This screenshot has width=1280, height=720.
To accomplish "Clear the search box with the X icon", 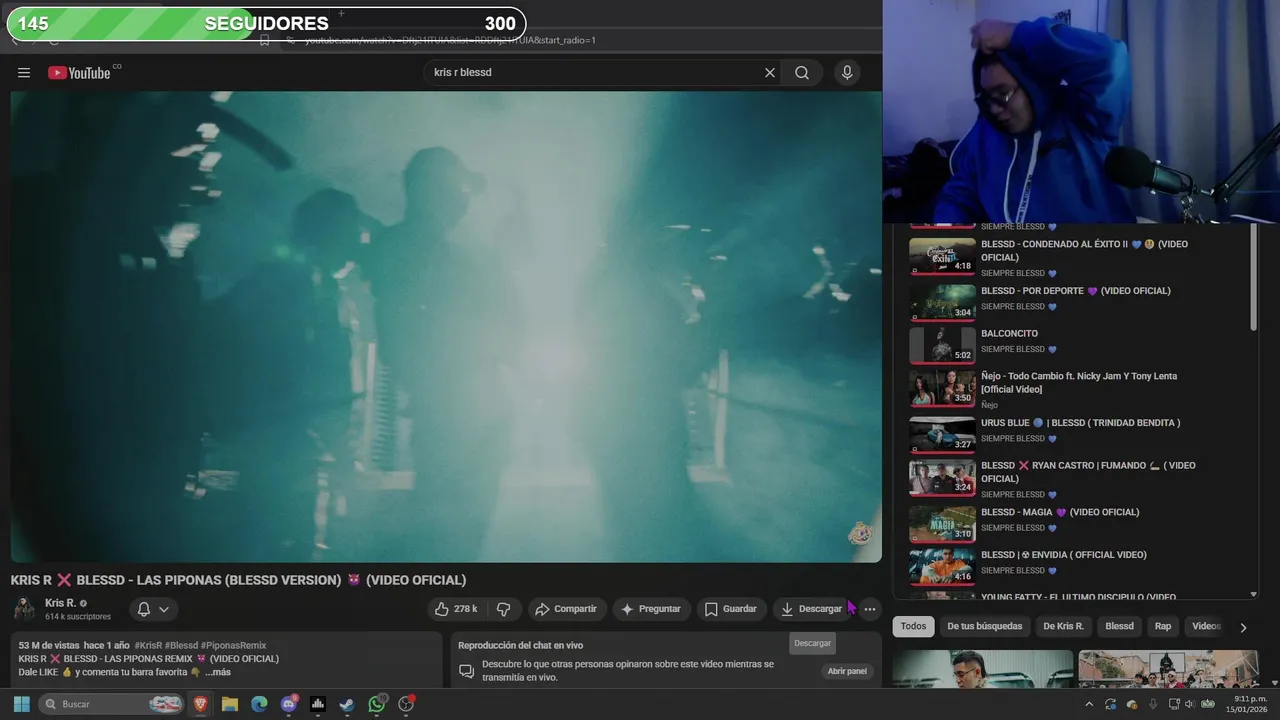I will coord(770,72).
